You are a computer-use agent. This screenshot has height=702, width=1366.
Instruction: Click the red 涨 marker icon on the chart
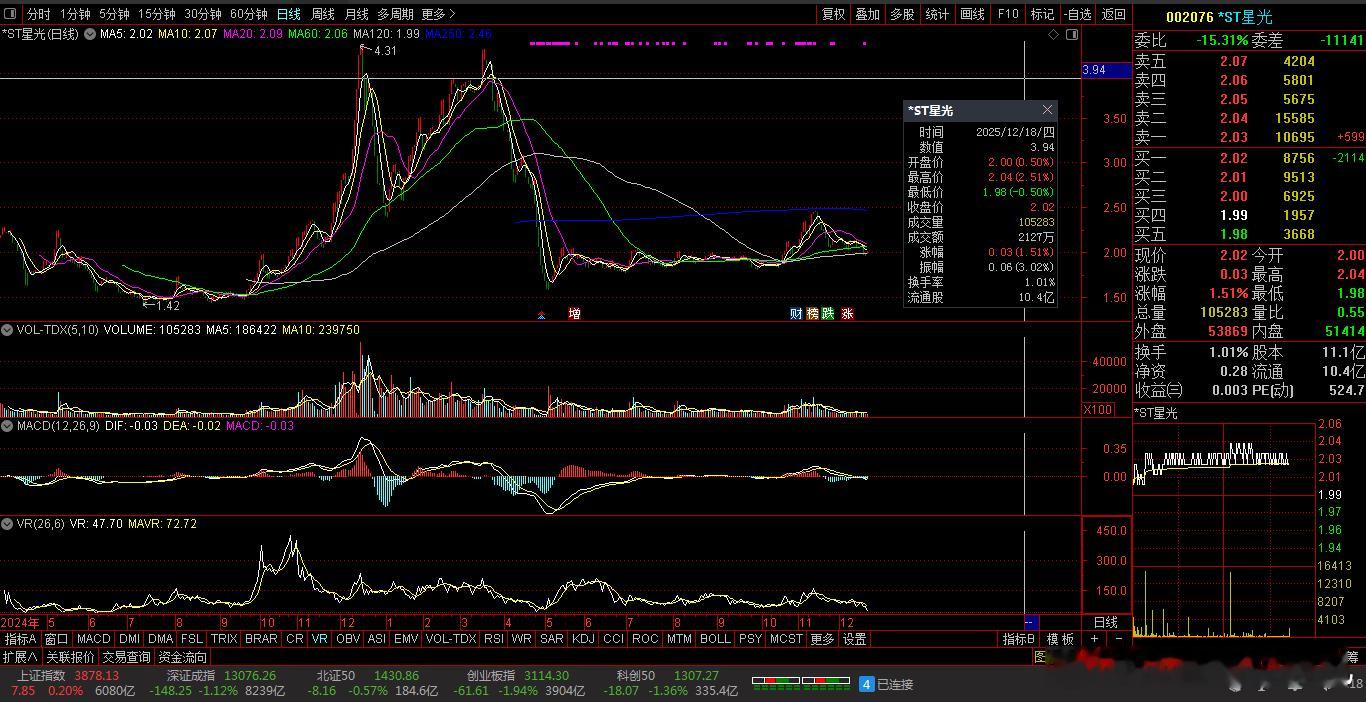(847, 314)
